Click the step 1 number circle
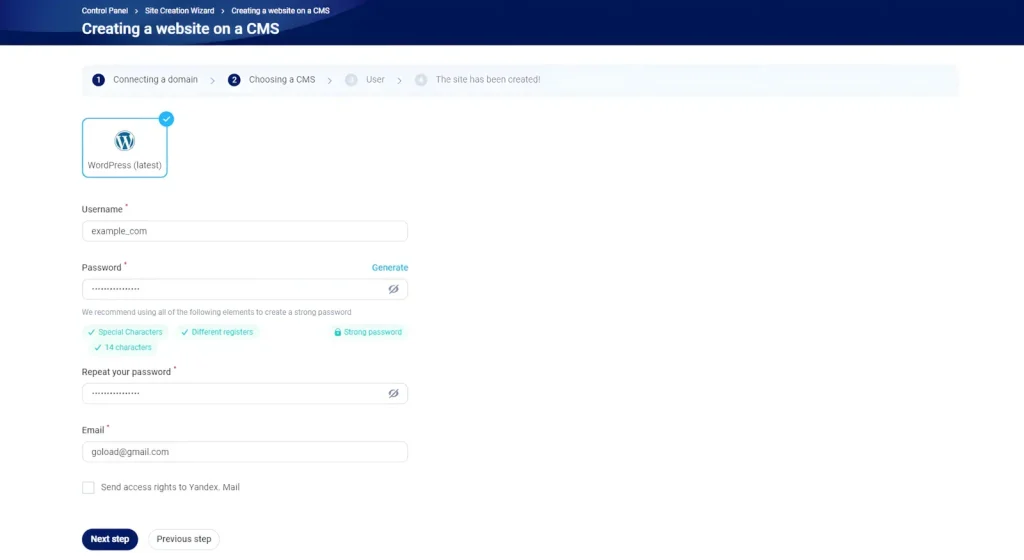Screen dimensions: 1024x560 click(x=98, y=80)
